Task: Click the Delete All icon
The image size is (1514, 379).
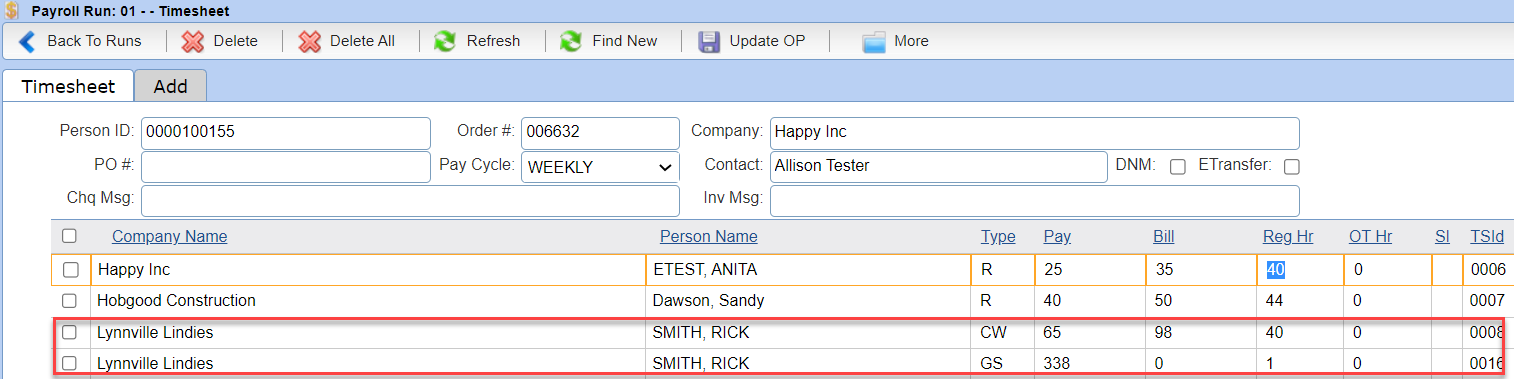Action: [x=309, y=41]
